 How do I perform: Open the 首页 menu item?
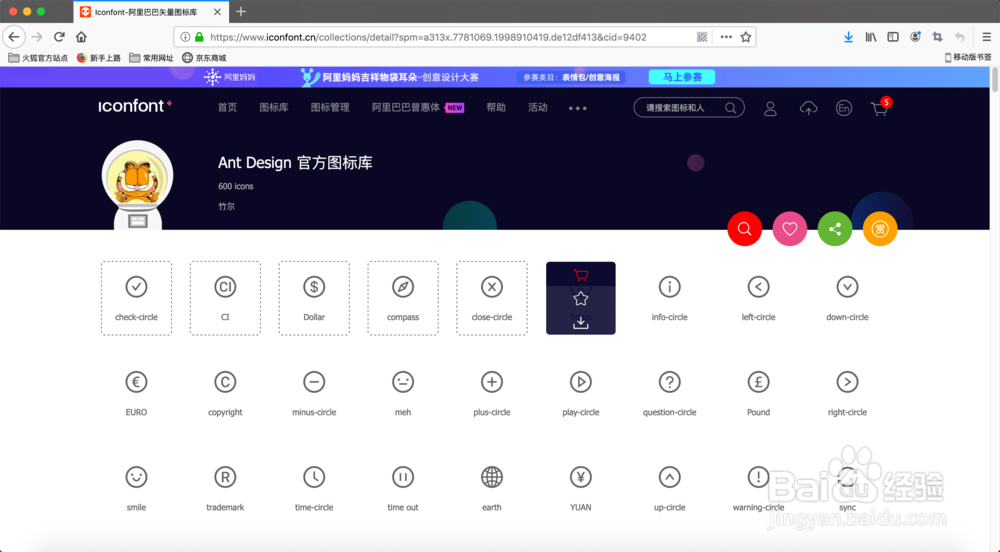227,108
